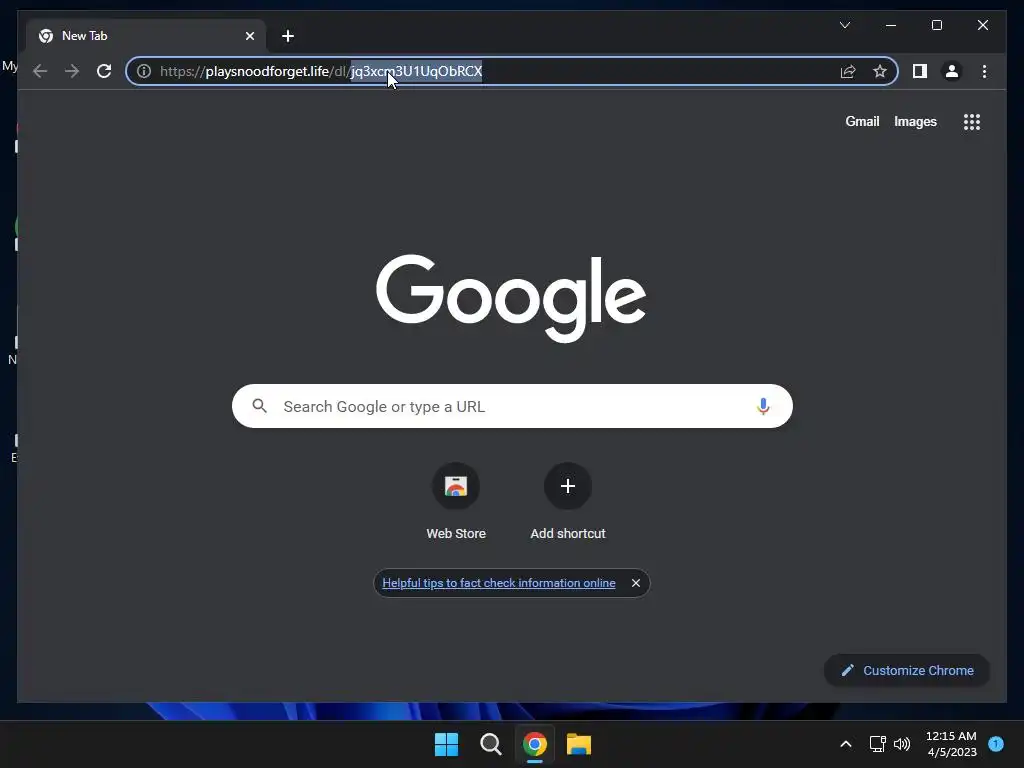Close the New Tab tab

click(249, 36)
